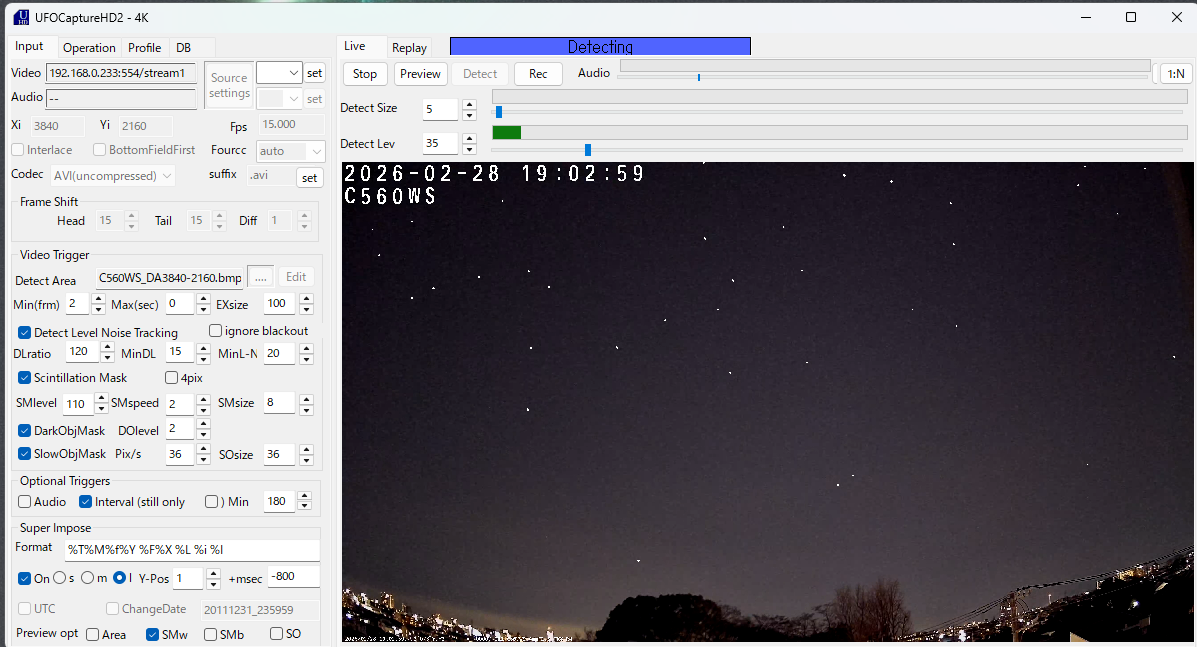
Task: Increase the Min(frm) spinner value
Action: [98, 299]
